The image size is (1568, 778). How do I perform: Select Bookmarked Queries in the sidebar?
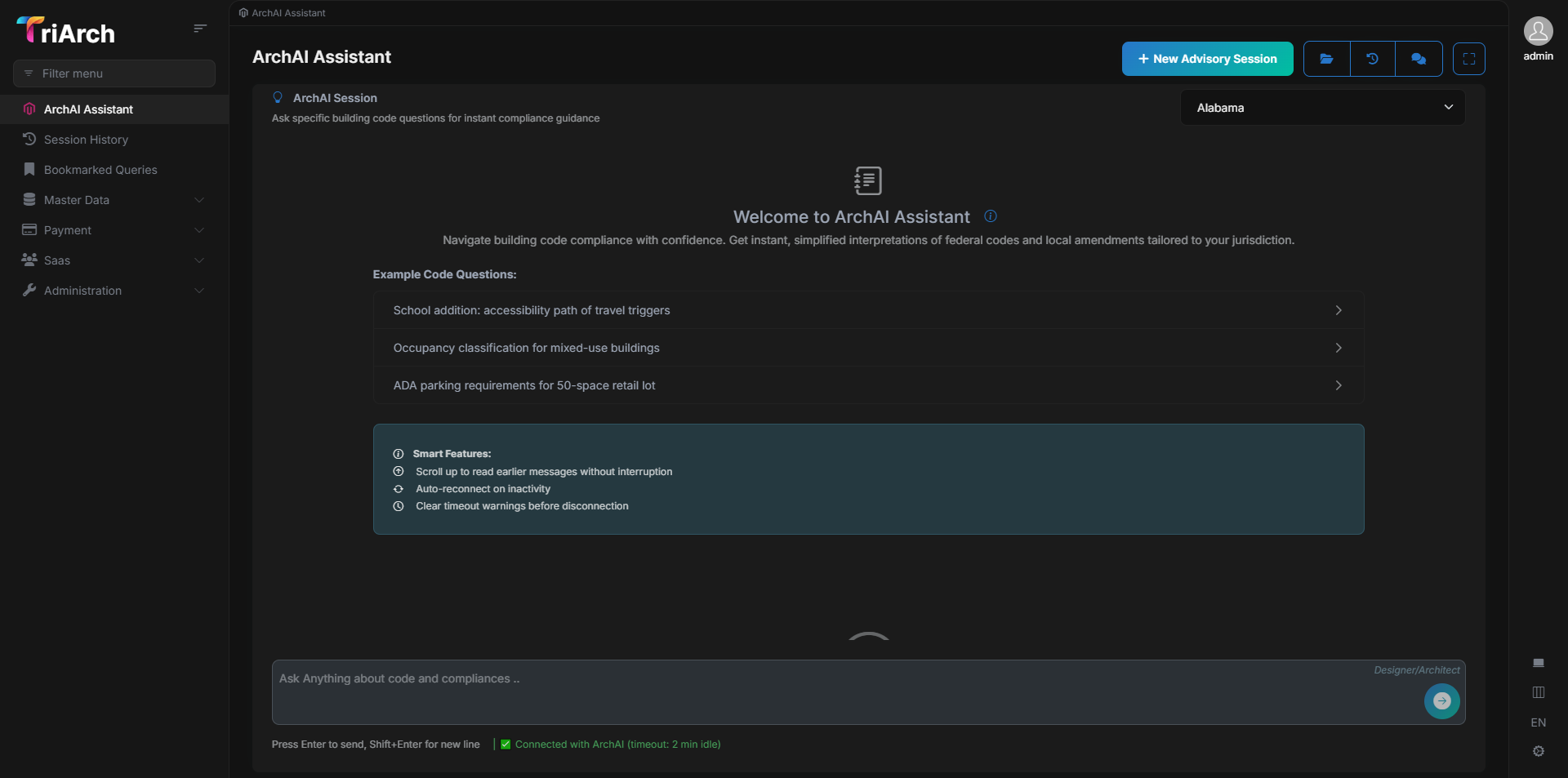click(100, 169)
